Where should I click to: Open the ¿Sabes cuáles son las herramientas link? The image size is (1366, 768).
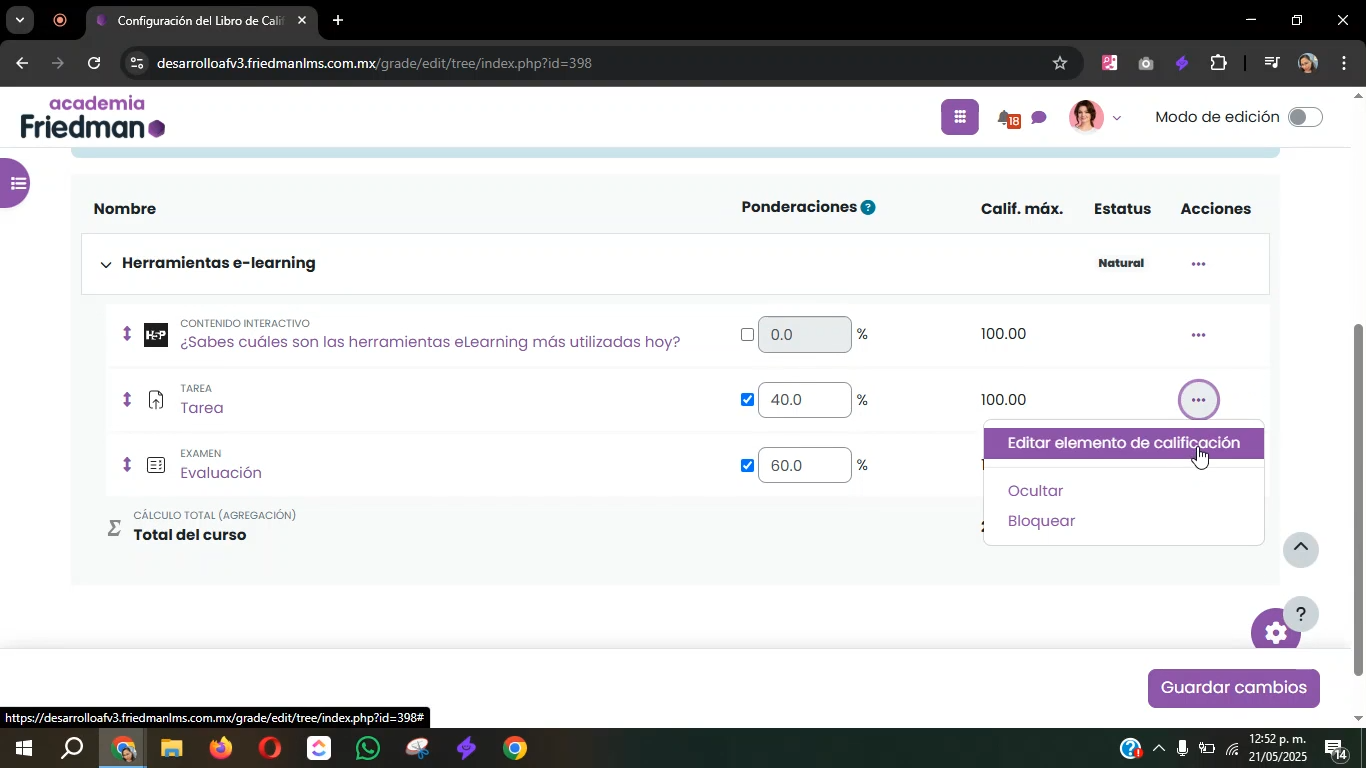click(430, 342)
